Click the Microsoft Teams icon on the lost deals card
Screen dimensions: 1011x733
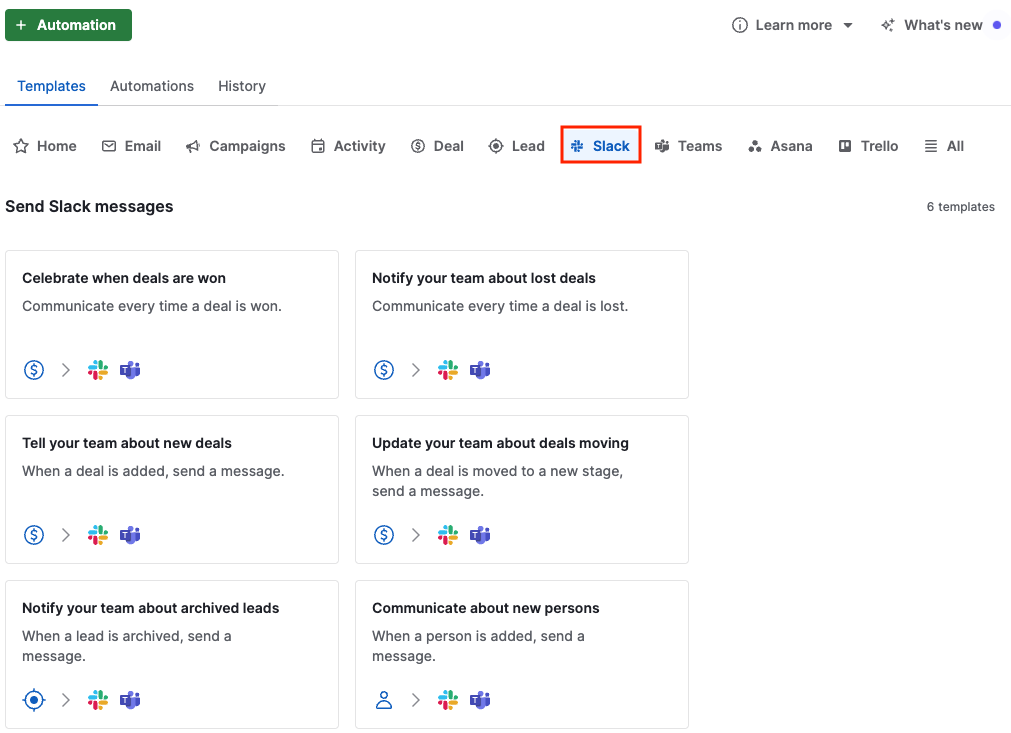[480, 370]
